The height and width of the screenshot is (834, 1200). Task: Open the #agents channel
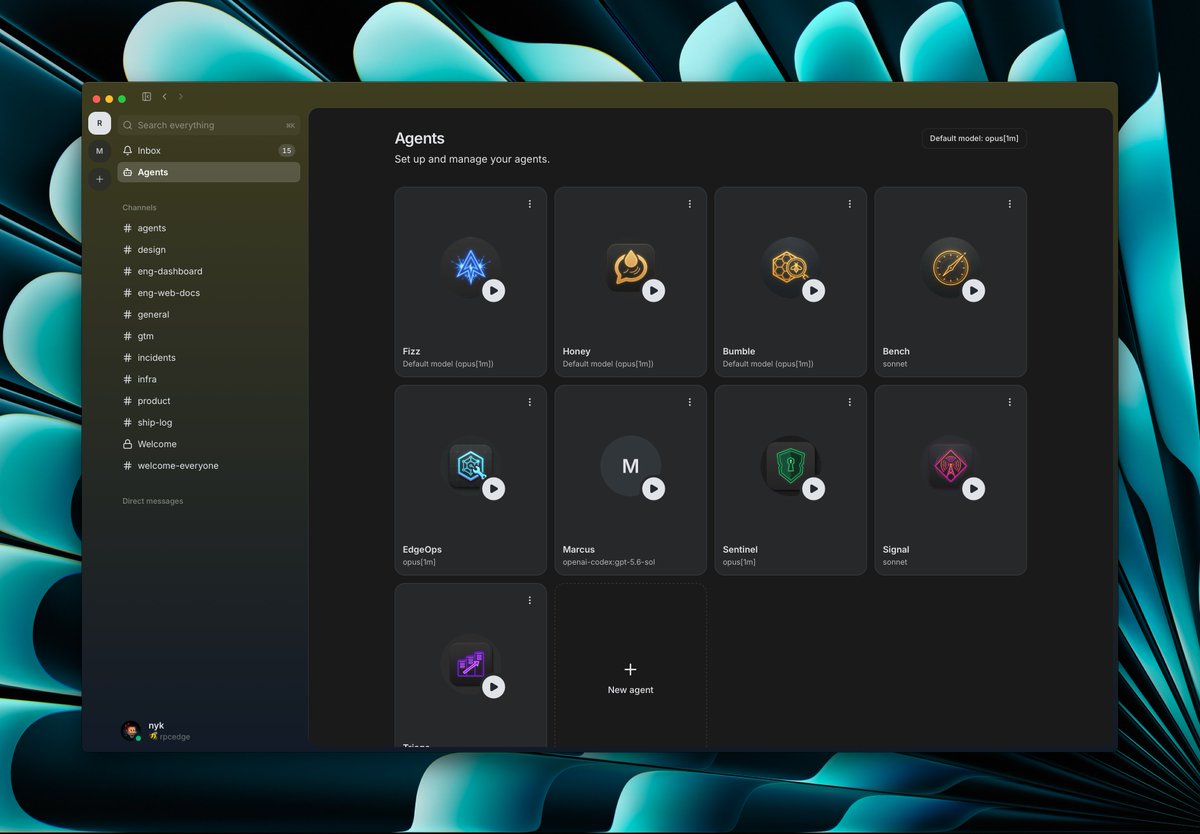click(208, 228)
